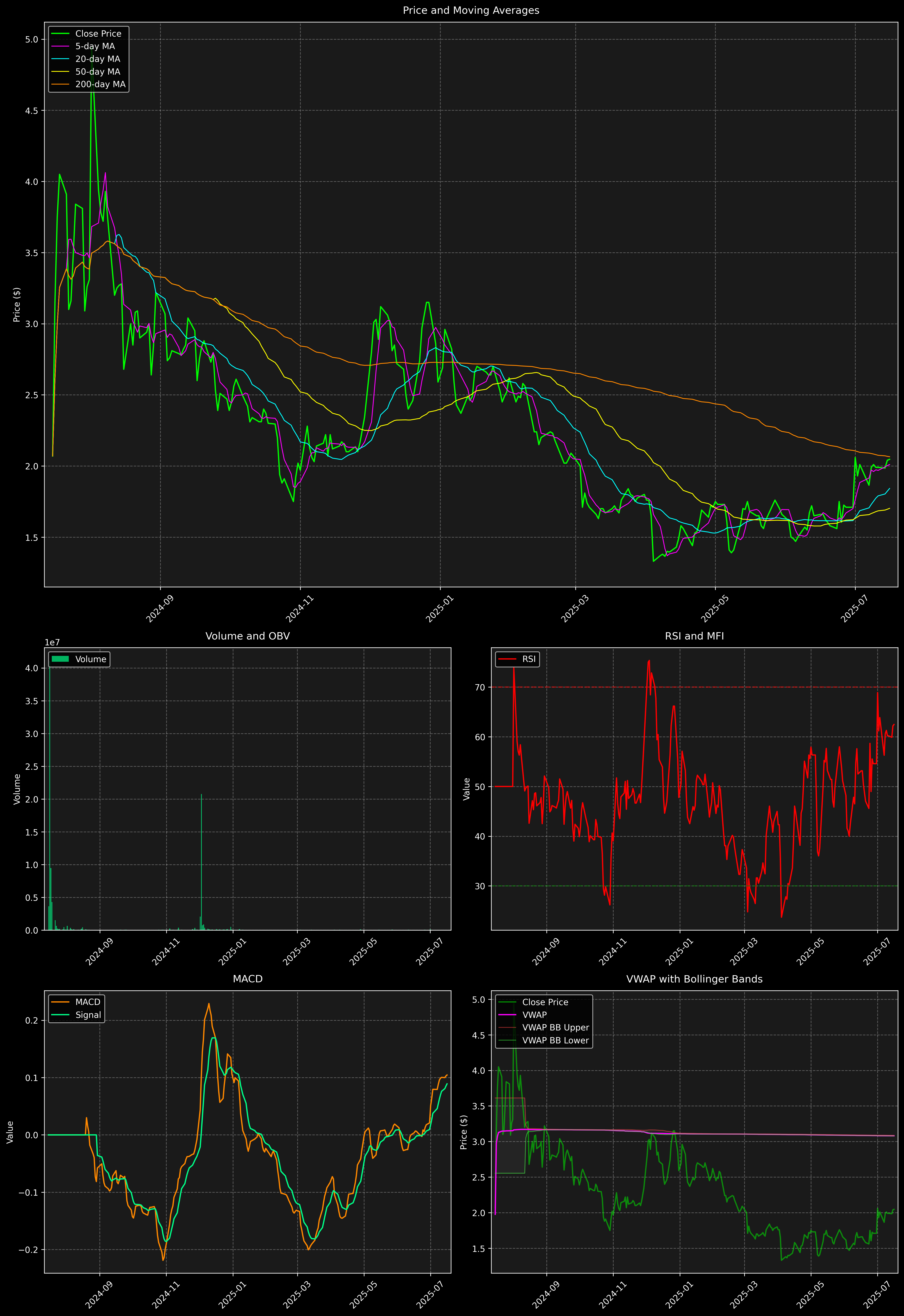Viewport: 904px width, 1316px height.
Task: Click the "3.5" tick on Volume chart axis
Action: click(x=32, y=701)
